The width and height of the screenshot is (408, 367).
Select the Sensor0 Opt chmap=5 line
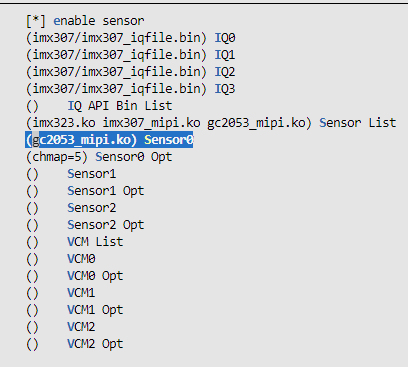[x=99, y=157]
